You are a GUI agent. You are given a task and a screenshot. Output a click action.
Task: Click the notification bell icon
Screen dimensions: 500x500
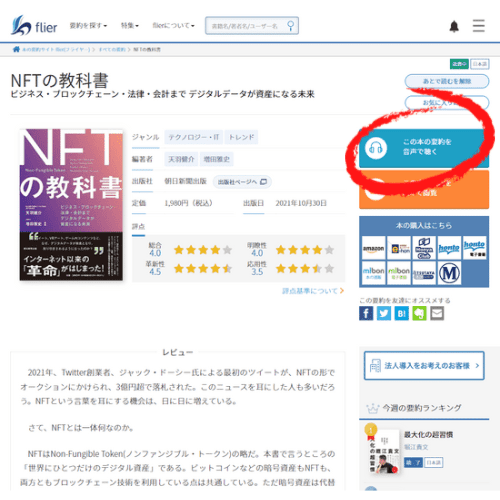[x=454, y=26]
